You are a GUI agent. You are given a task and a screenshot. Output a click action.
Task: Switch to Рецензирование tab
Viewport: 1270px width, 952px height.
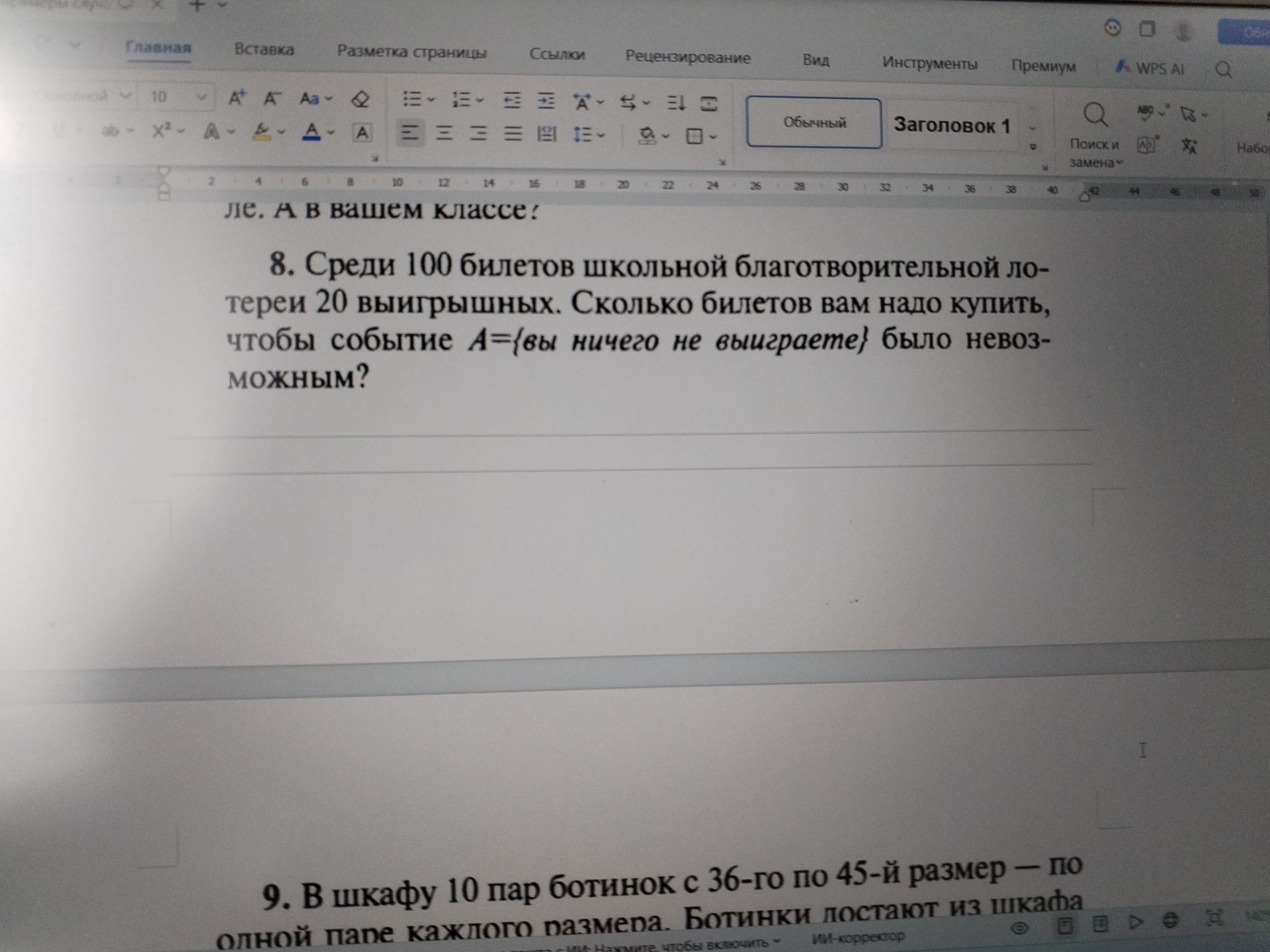[x=688, y=57]
